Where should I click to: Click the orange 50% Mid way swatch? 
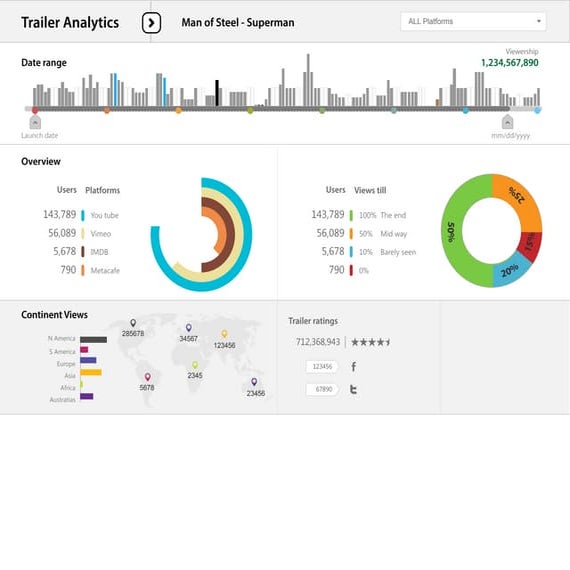(351, 234)
